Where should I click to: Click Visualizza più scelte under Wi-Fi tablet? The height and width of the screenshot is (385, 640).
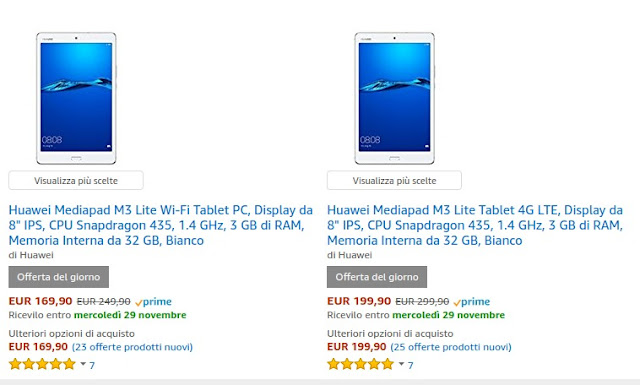pos(76,180)
